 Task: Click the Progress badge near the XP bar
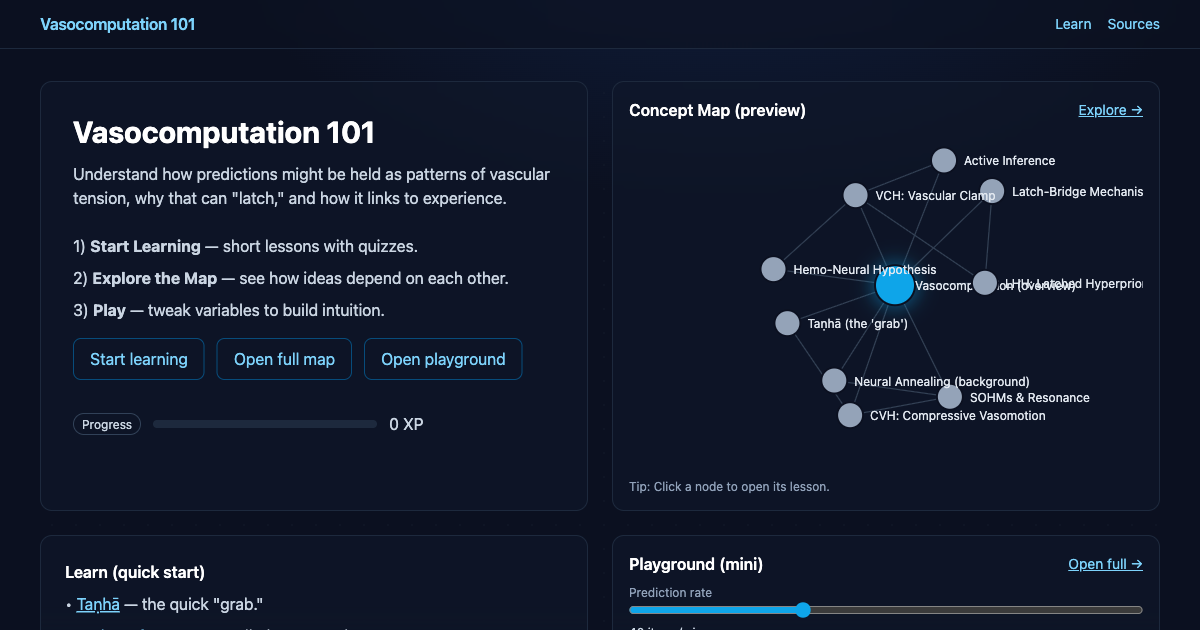click(106, 424)
